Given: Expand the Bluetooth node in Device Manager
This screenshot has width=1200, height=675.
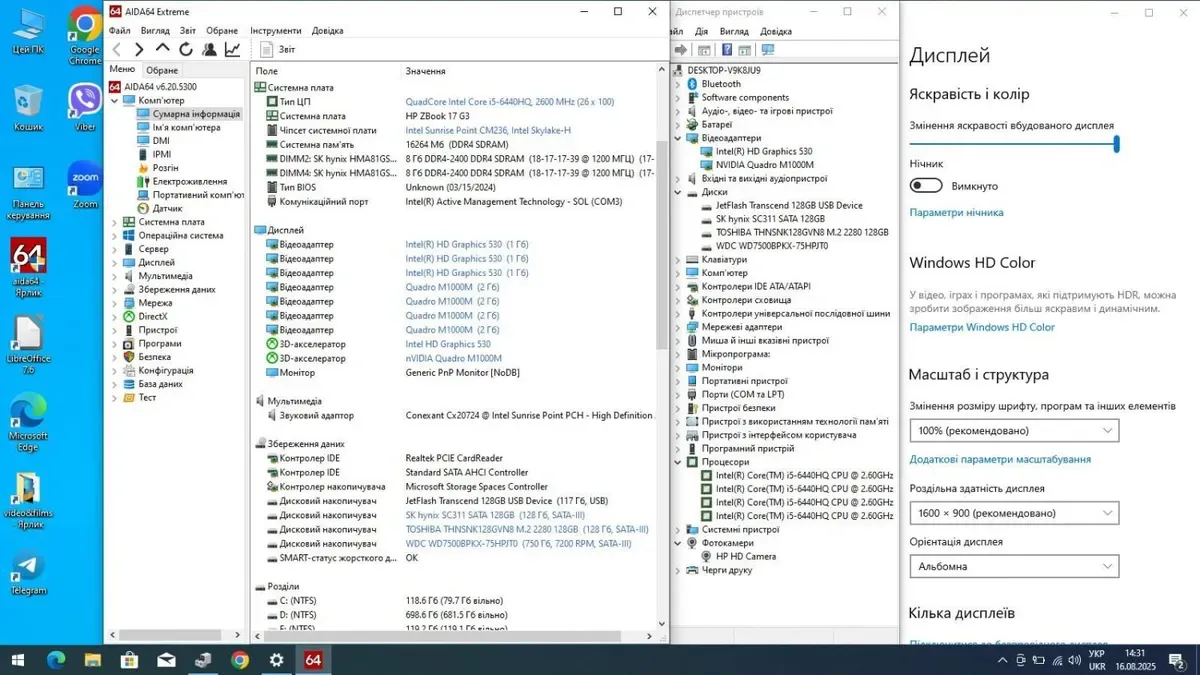Looking at the screenshot, I should (678, 84).
